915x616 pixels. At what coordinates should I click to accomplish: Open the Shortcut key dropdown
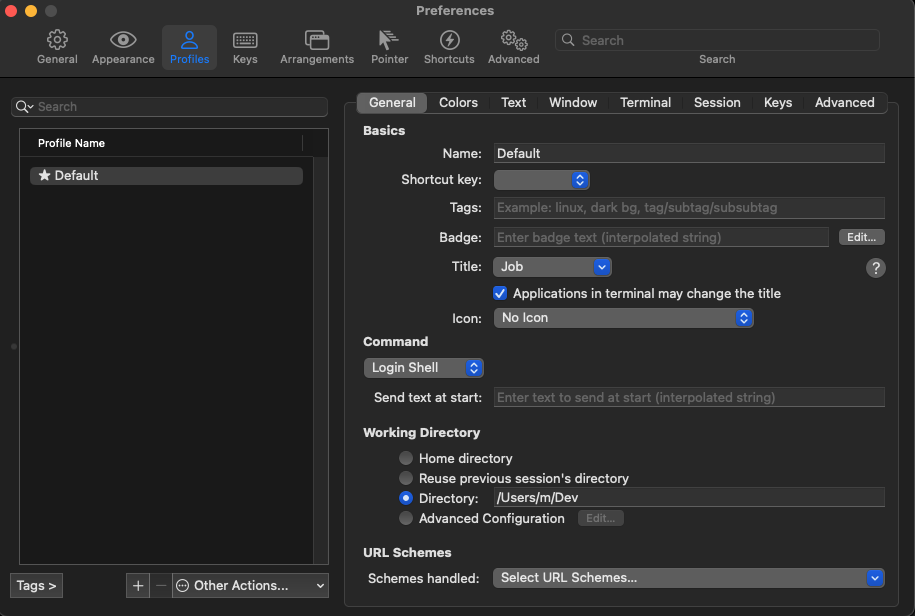542,180
